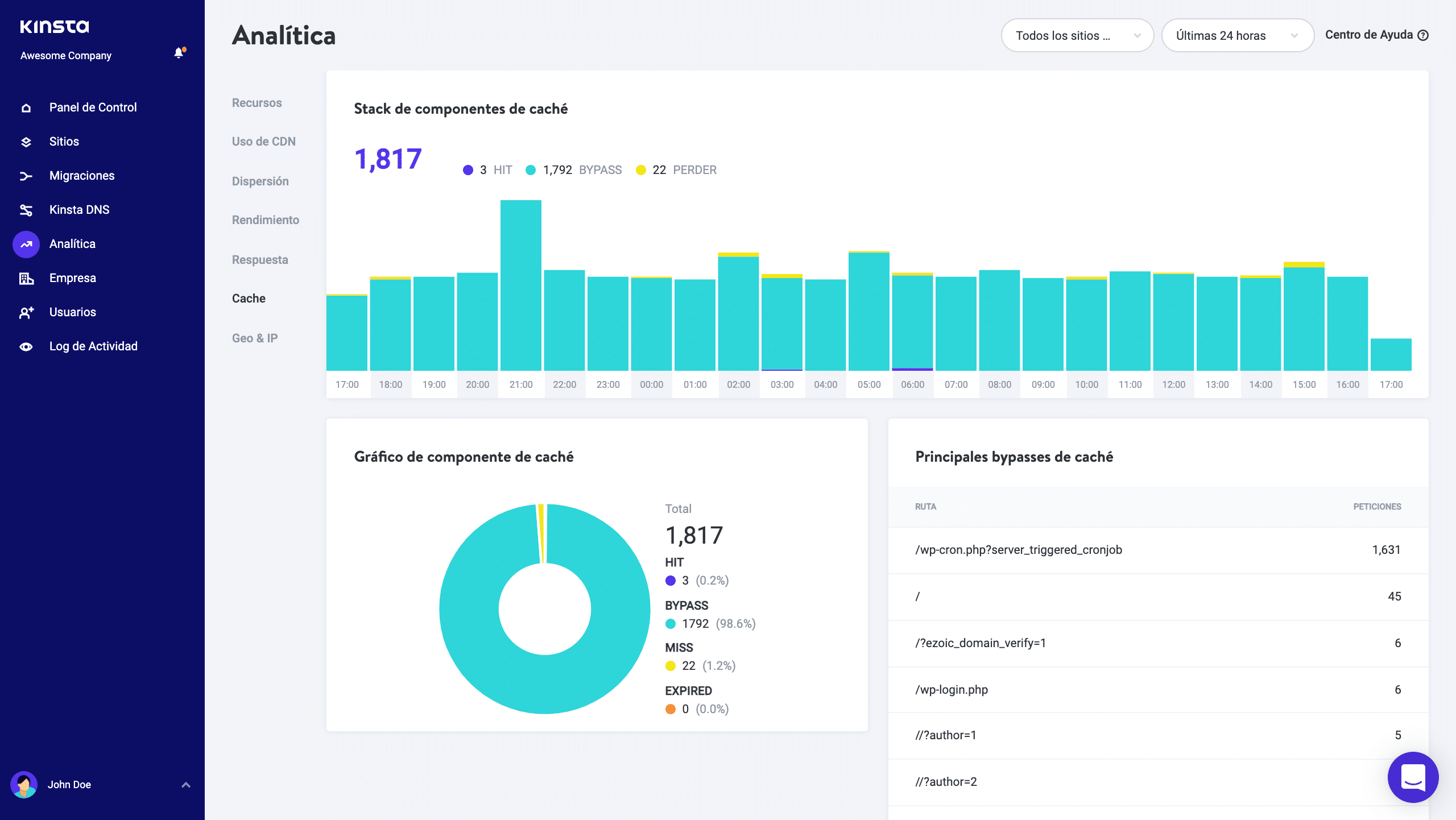
Task: Expand the John Doe user menu
Action: pos(185,785)
